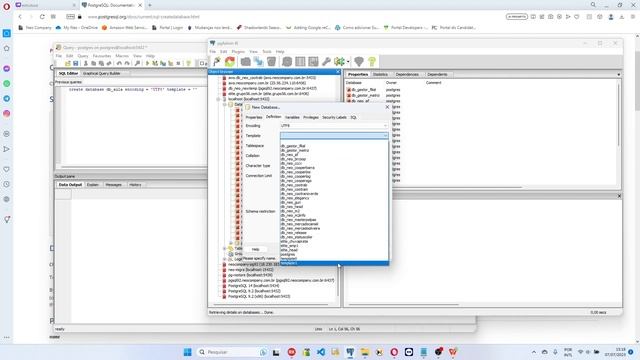This screenshot has width=640, height=360.
Task: Click the pgAdmin drop object trash icon
Action: pyautogui.click(x=271, y=62)
